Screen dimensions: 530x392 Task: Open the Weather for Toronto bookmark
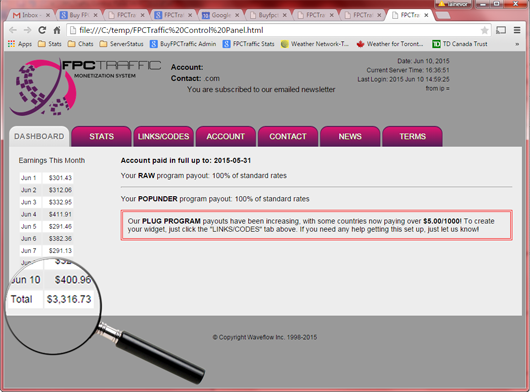390,44
